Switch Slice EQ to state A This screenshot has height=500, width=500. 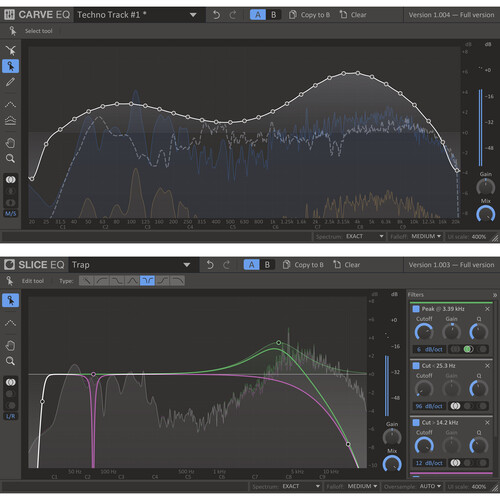(x=251, y=265)
